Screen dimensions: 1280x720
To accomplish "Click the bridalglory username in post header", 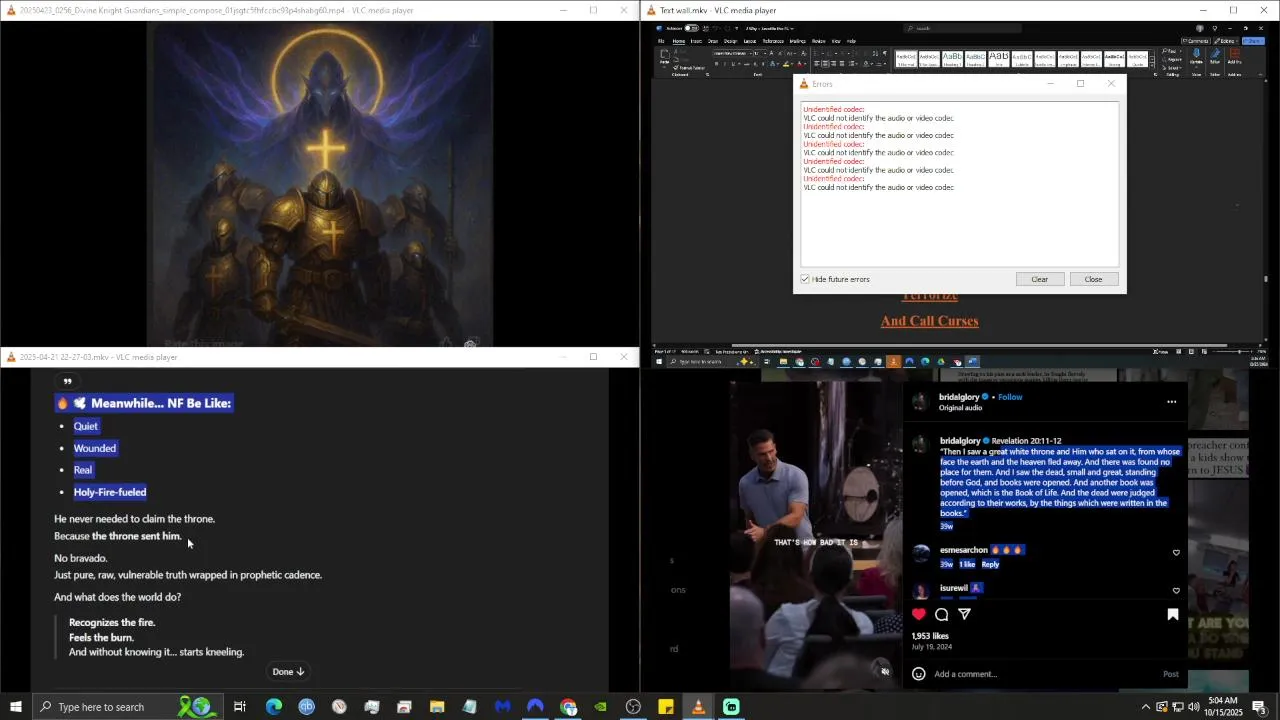I will click(x=959, y=397).
